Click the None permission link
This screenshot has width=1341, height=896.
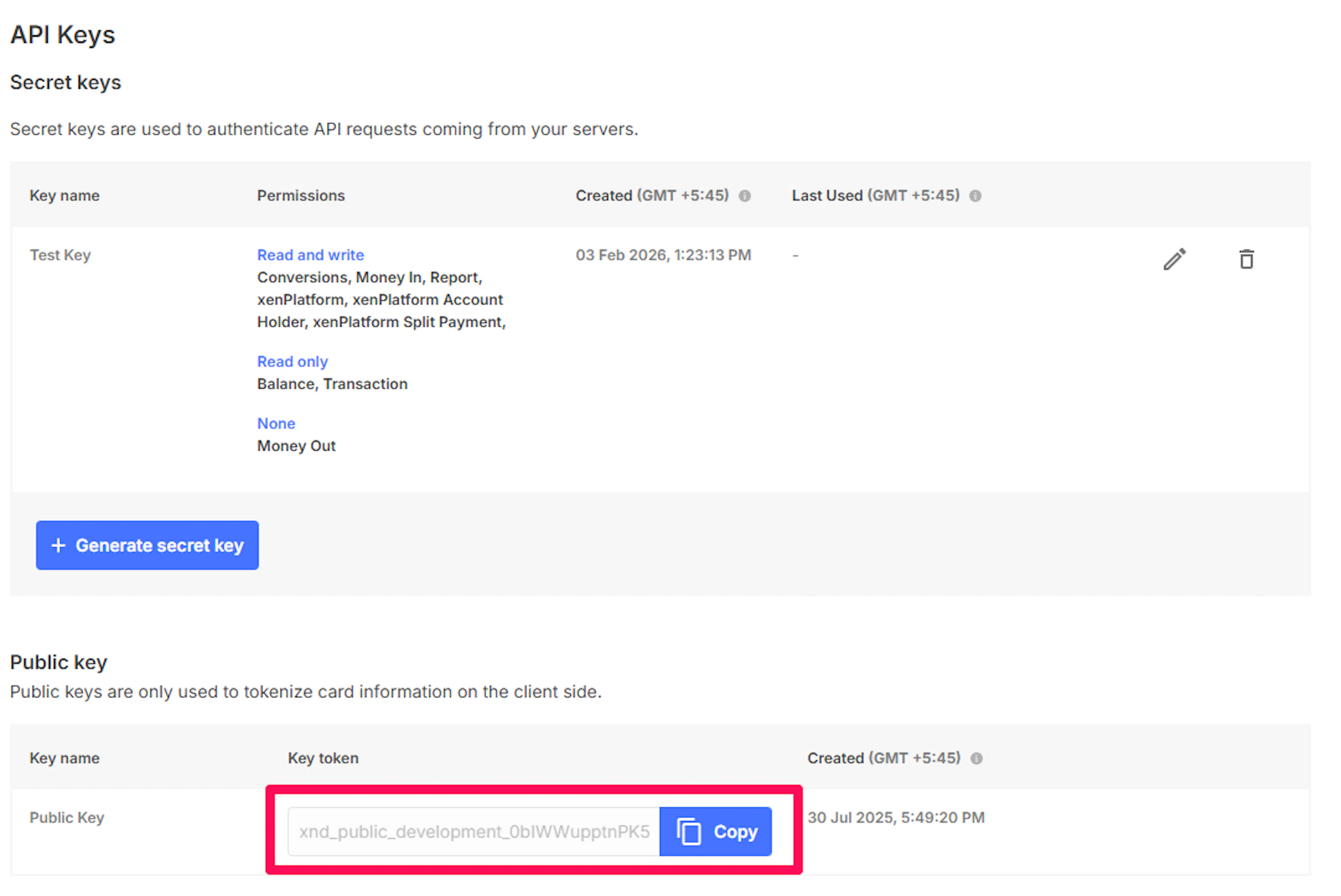[x=276, y=424]
